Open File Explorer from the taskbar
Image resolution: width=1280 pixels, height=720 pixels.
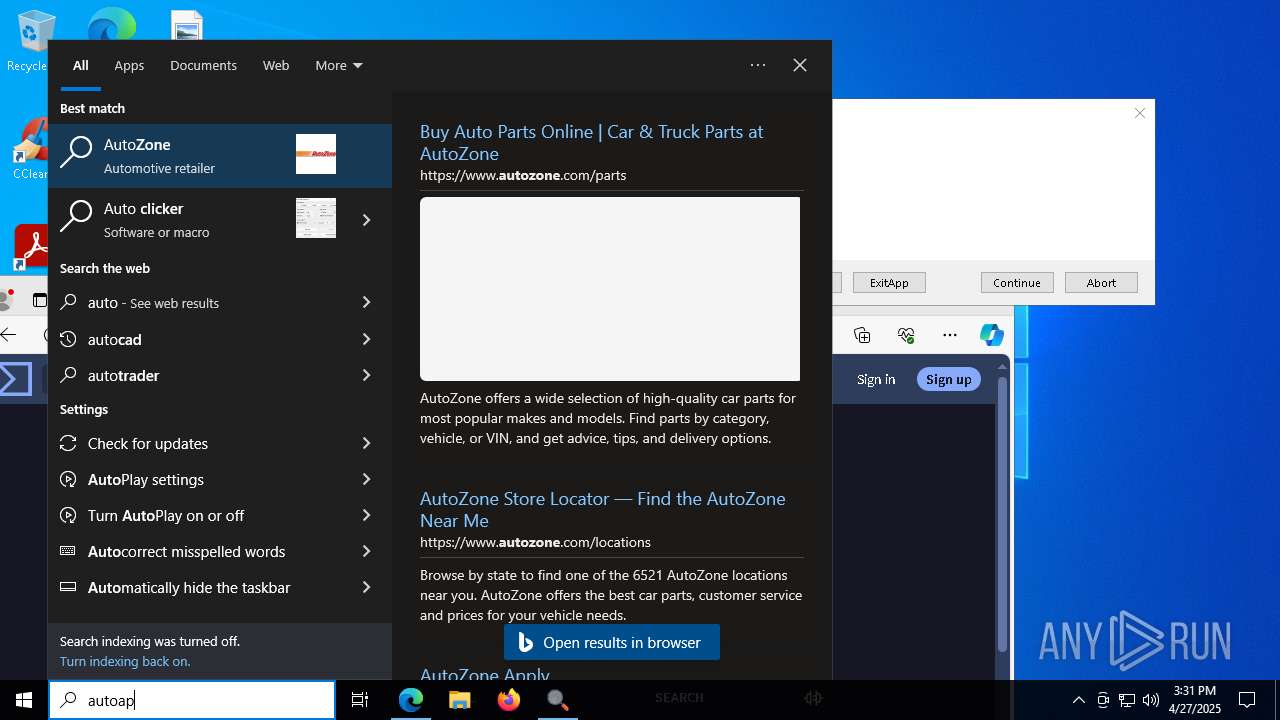tap(459, 700)
